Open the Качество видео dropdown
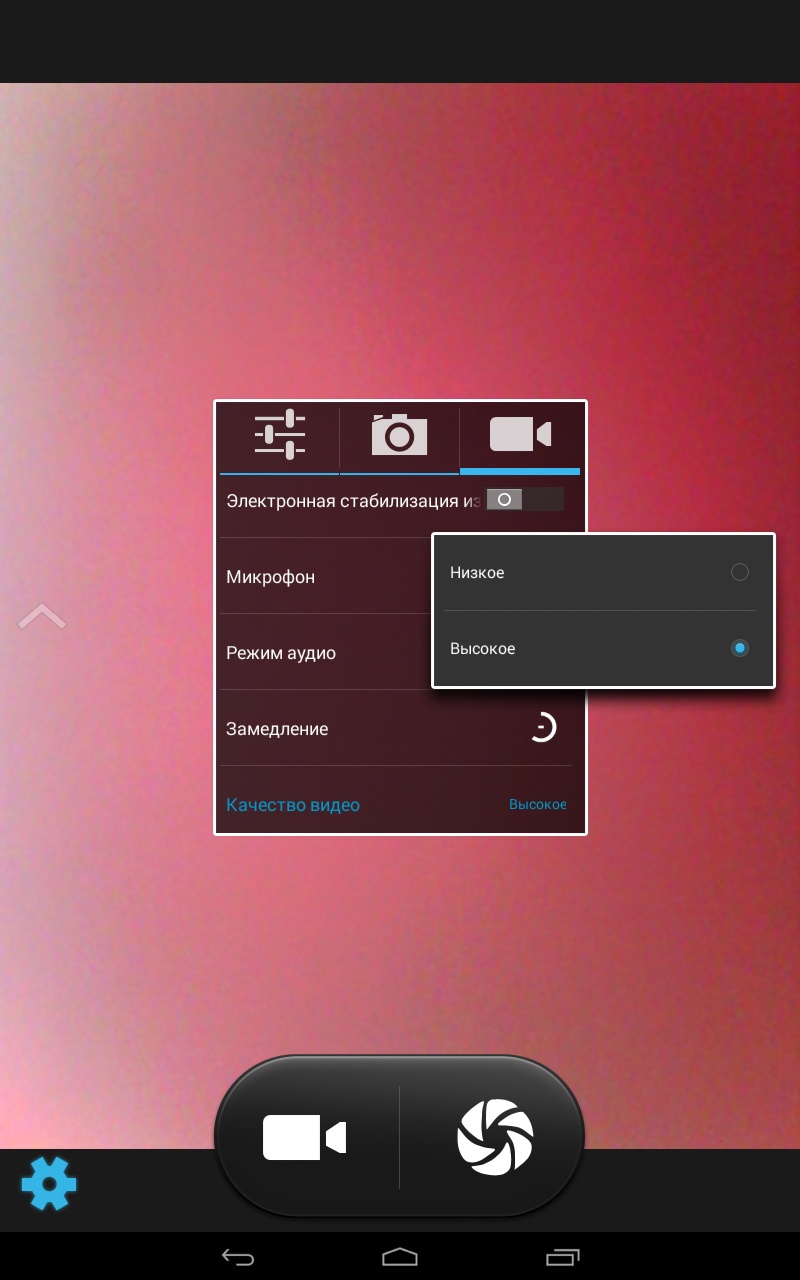 click(x=293, y=805)
